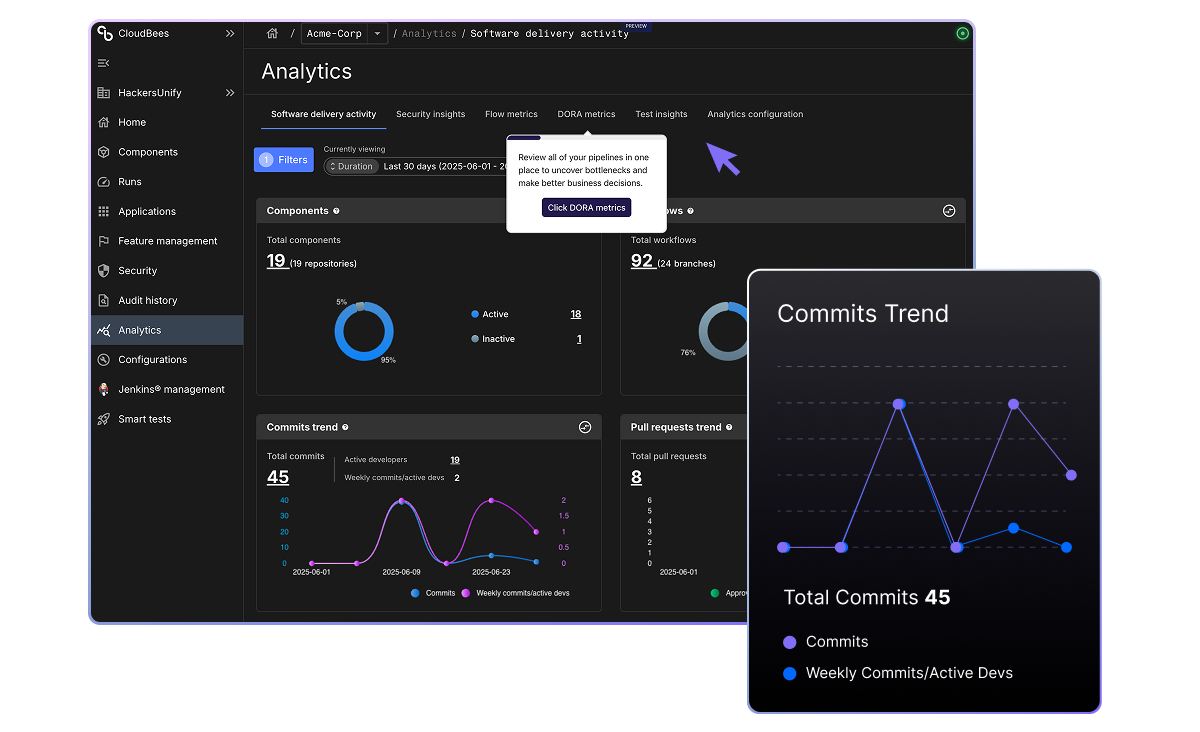The width and height of the screenshot is (1200, 732).
Task: Switch to DORA metrics tab
Action: pos(586,114)
